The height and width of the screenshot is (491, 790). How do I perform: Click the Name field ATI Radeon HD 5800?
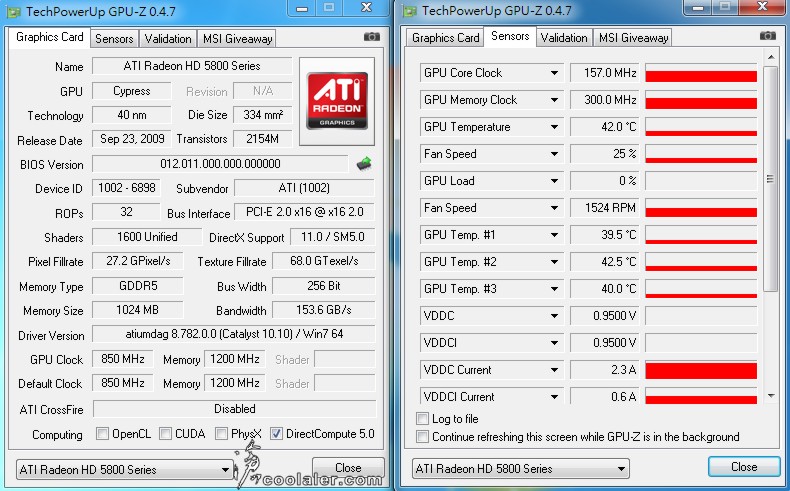(192, 66)
